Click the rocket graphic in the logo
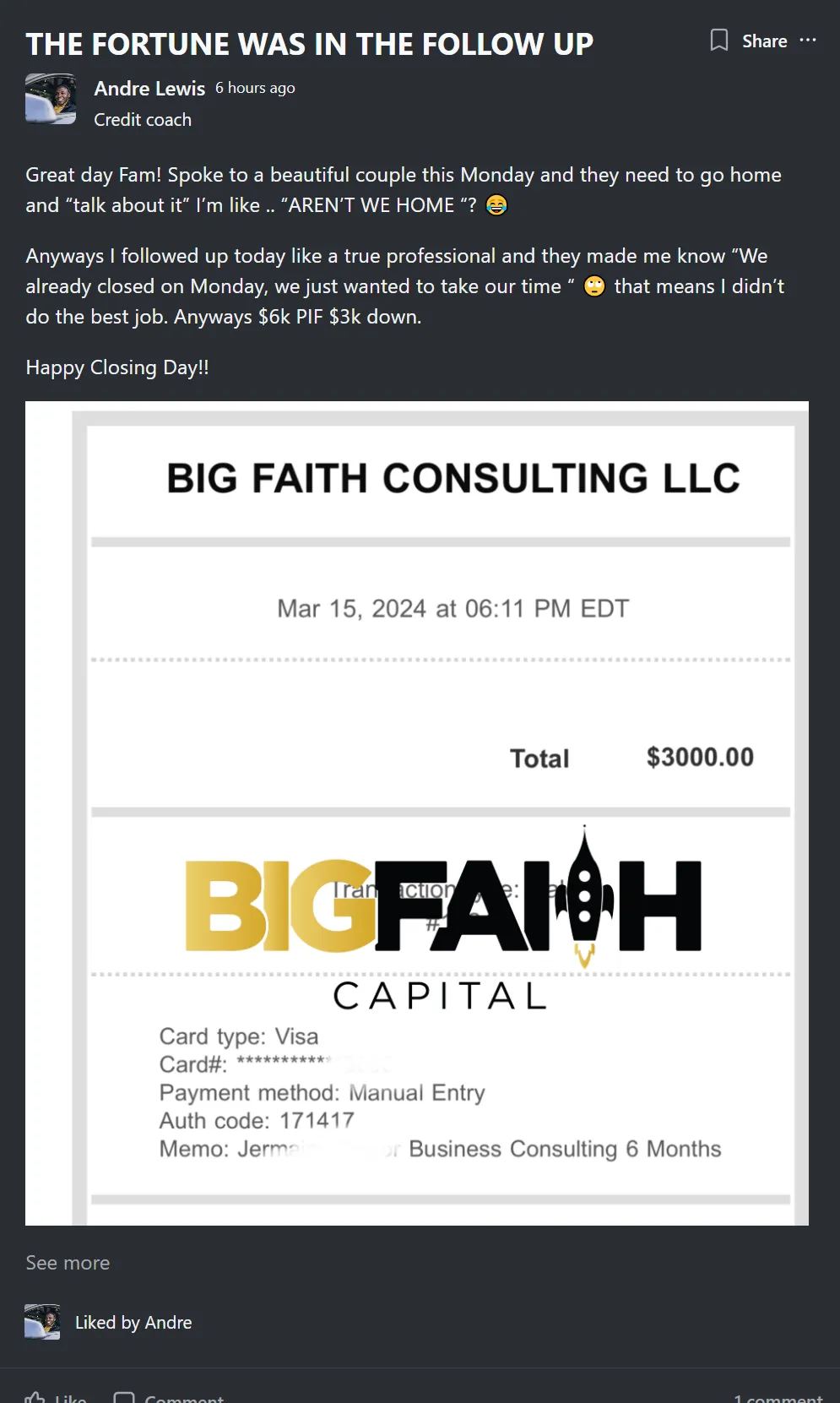This screenshot has height=1403, width=840. (x=584, y=895)
